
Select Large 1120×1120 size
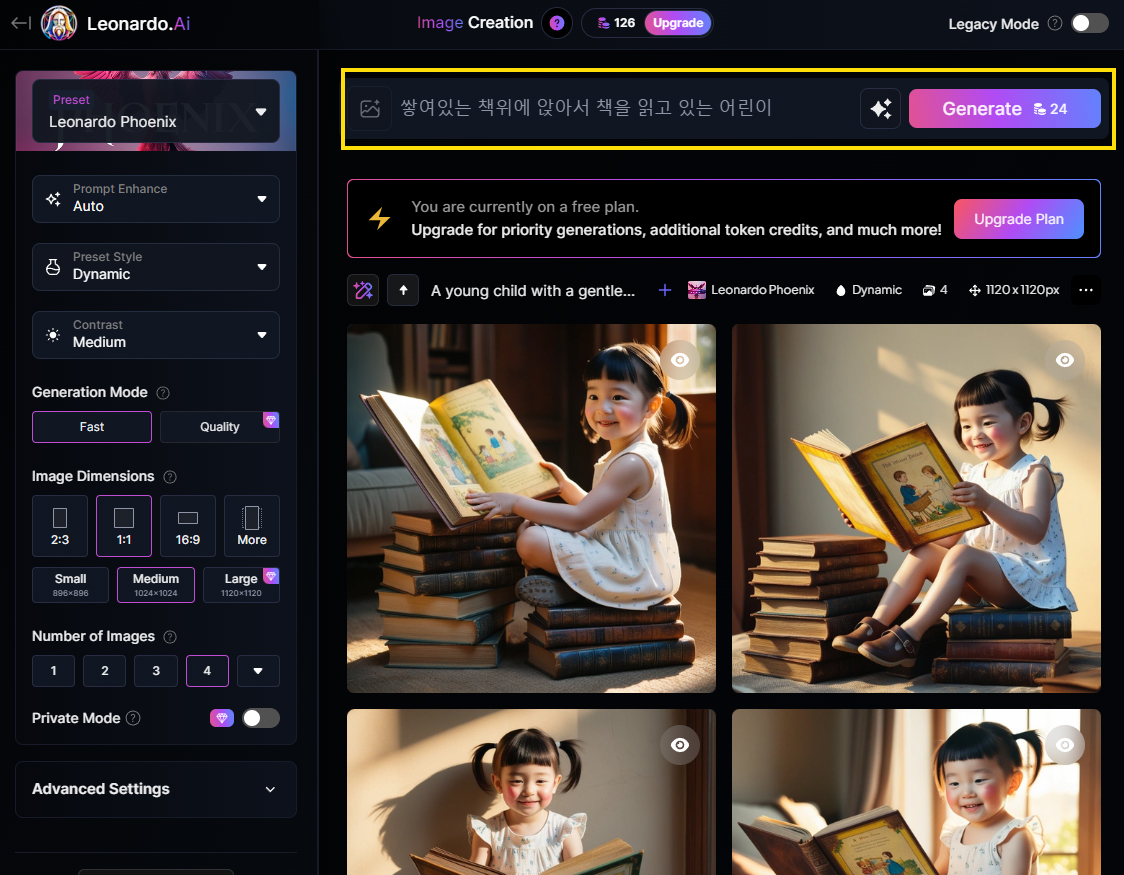tap(241, 585)
